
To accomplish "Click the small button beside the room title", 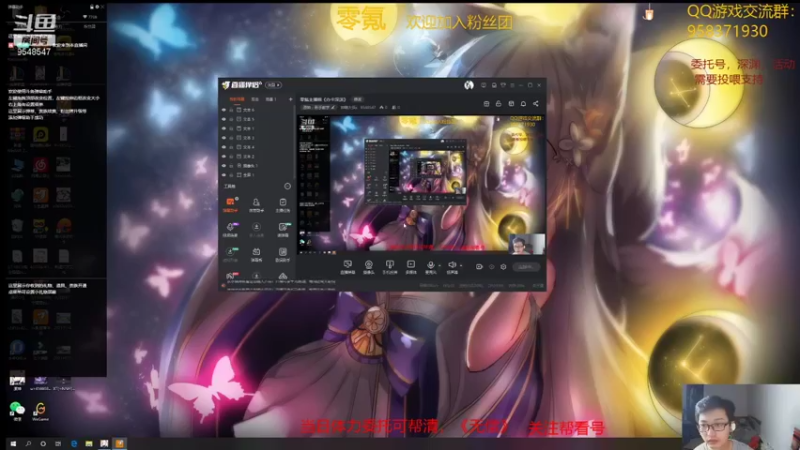I will point(358,99).
